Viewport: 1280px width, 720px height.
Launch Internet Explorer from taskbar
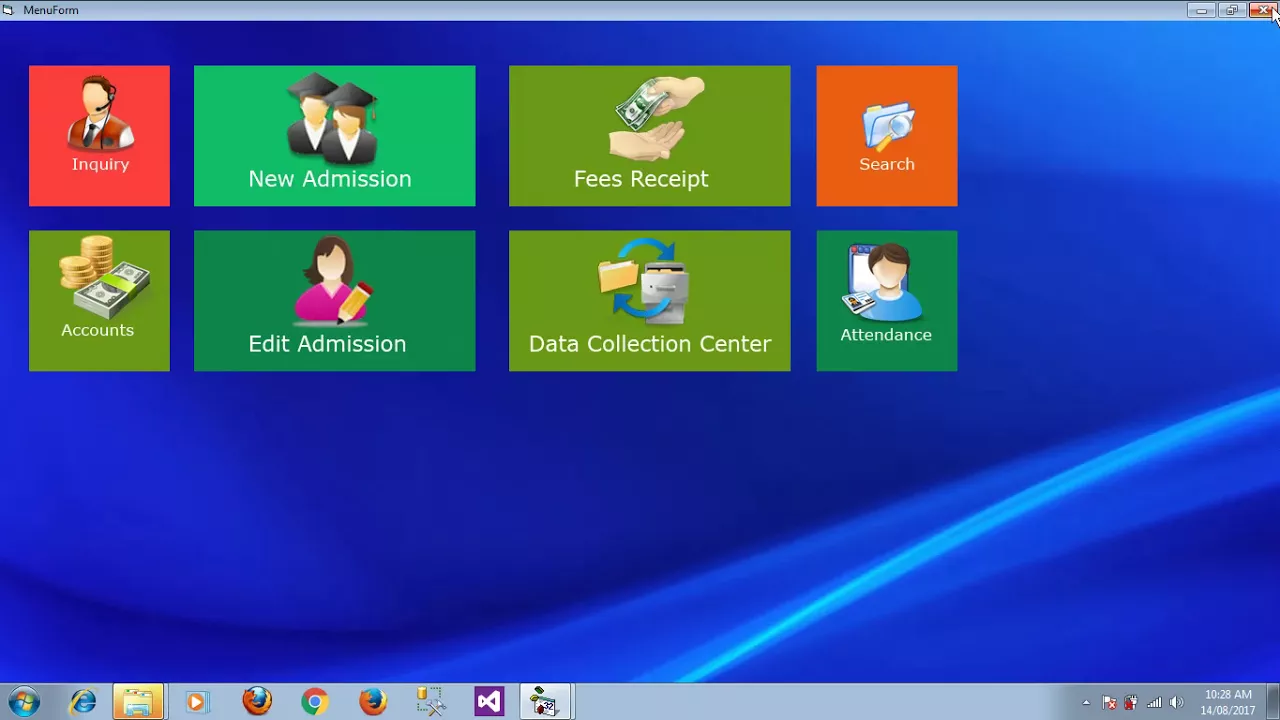pos(82,702)
